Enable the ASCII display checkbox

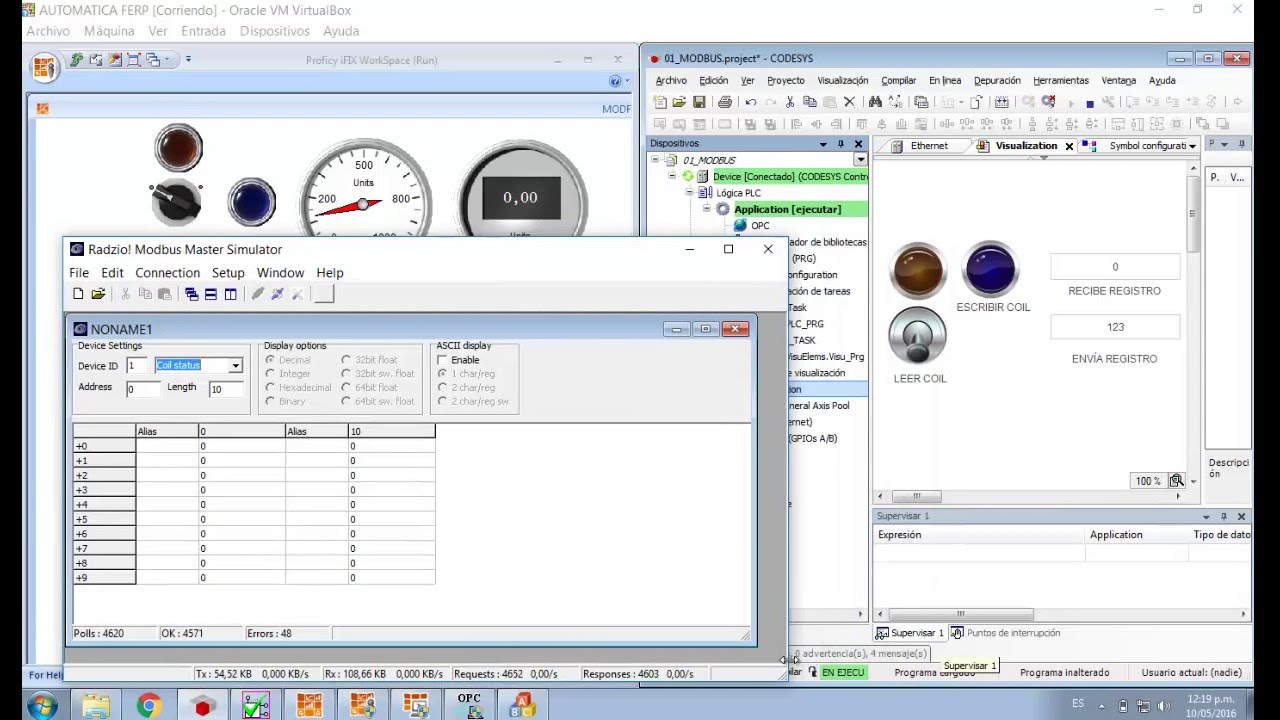coord(442,360)
